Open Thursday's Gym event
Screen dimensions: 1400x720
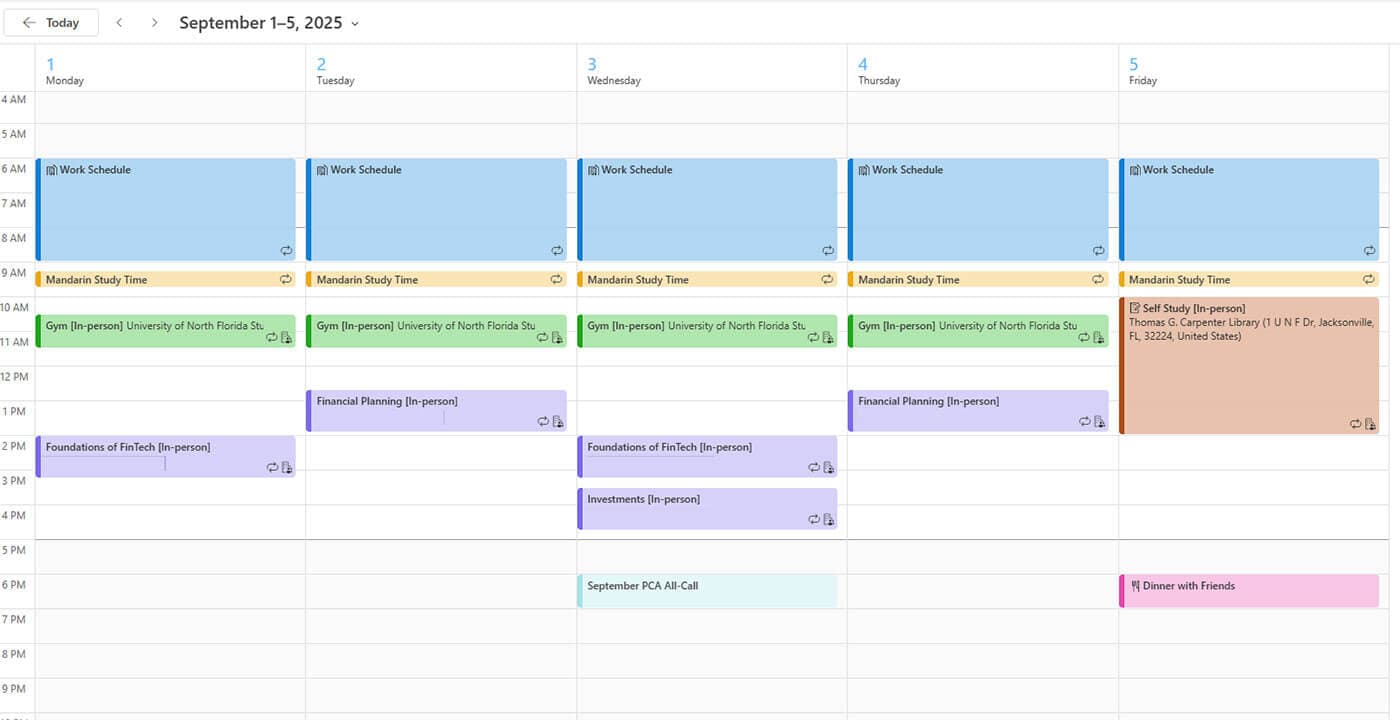[x=960, y=331]
